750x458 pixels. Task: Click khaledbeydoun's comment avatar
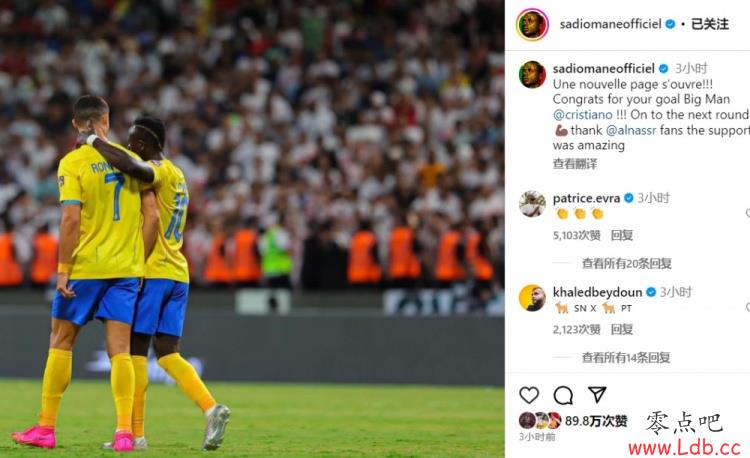point(532,298)
